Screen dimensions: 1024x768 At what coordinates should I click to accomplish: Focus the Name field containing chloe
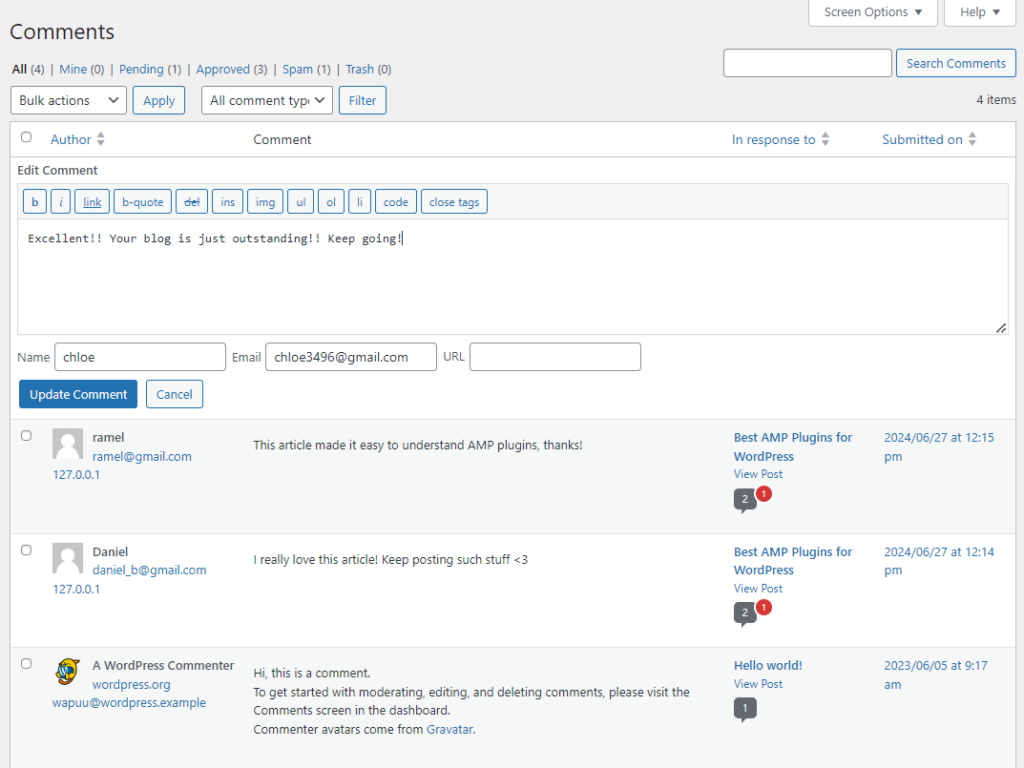click(x=140, y=357)
